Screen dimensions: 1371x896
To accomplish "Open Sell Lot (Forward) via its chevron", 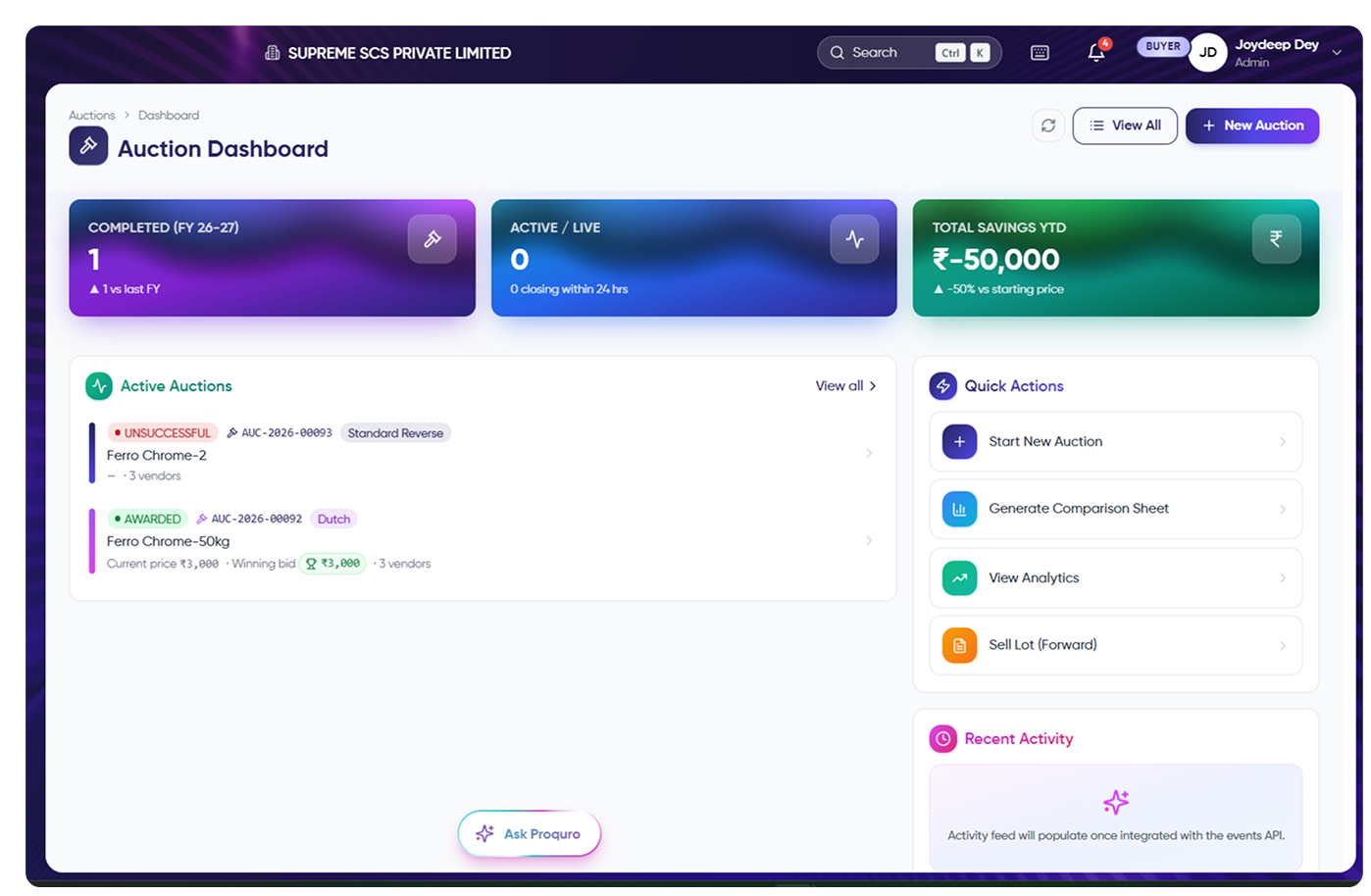I will point(1283,645).
